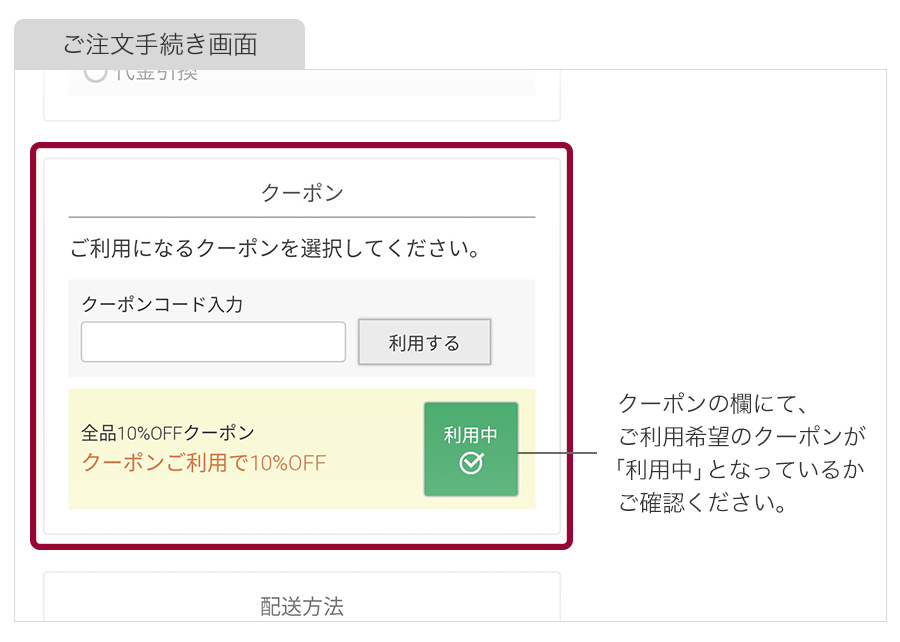Select the 代金引換 payment radio button
Viewport: 900px width, 642px height.
pyautogui.click(x=96, y=72)
